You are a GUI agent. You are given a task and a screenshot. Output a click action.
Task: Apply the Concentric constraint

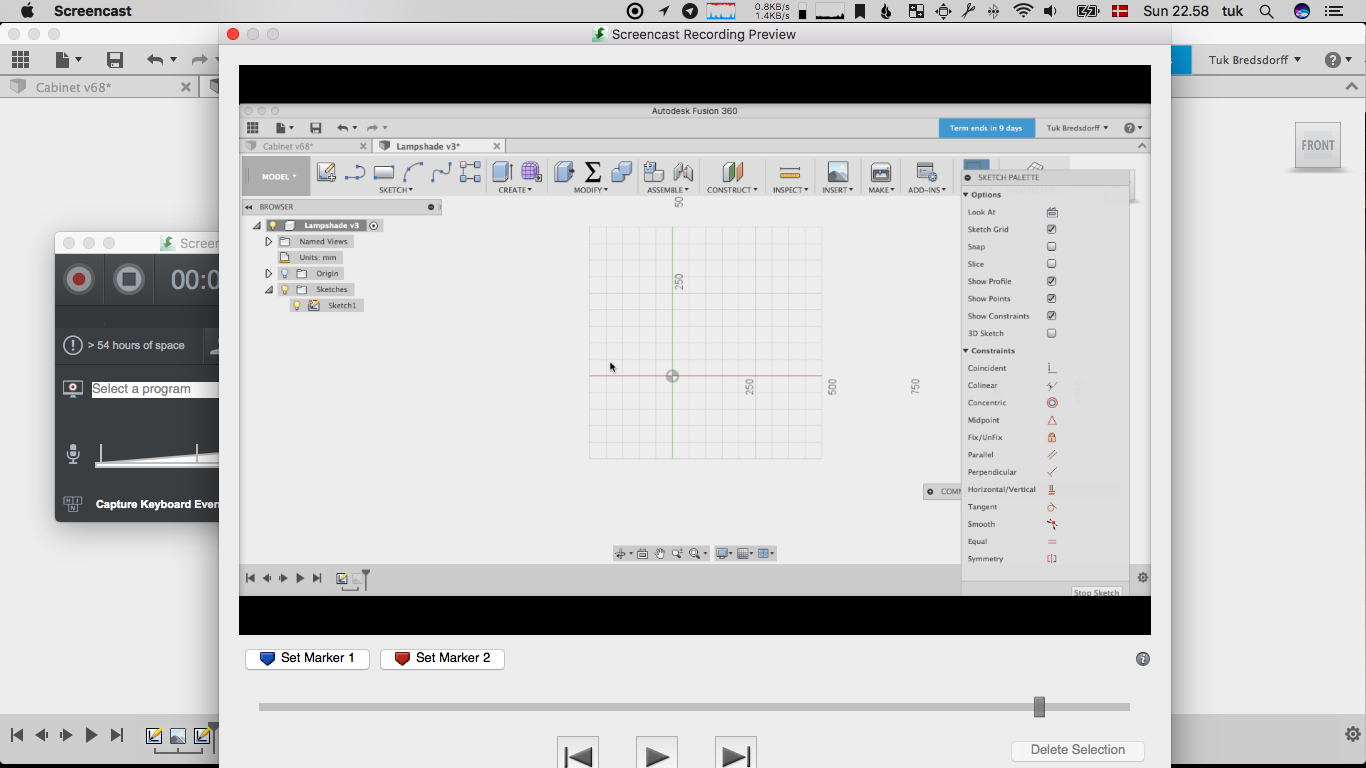[1051, 402]
